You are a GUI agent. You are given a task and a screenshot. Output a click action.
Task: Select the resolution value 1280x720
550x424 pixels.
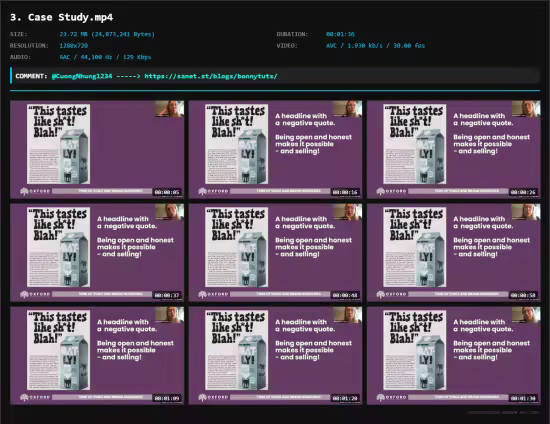[74, 46]
